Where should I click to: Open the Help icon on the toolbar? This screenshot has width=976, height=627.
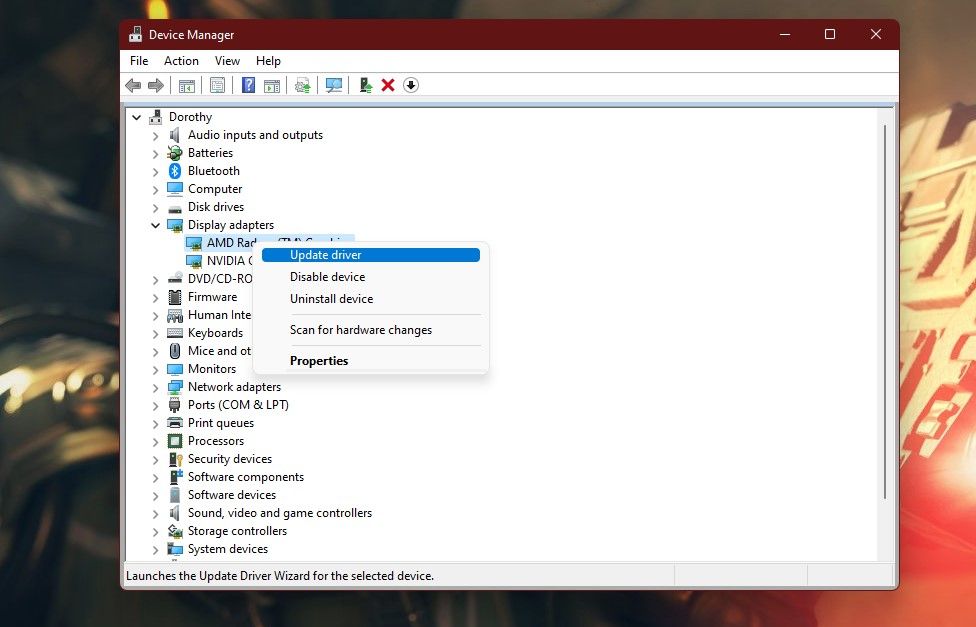point(247,85)
